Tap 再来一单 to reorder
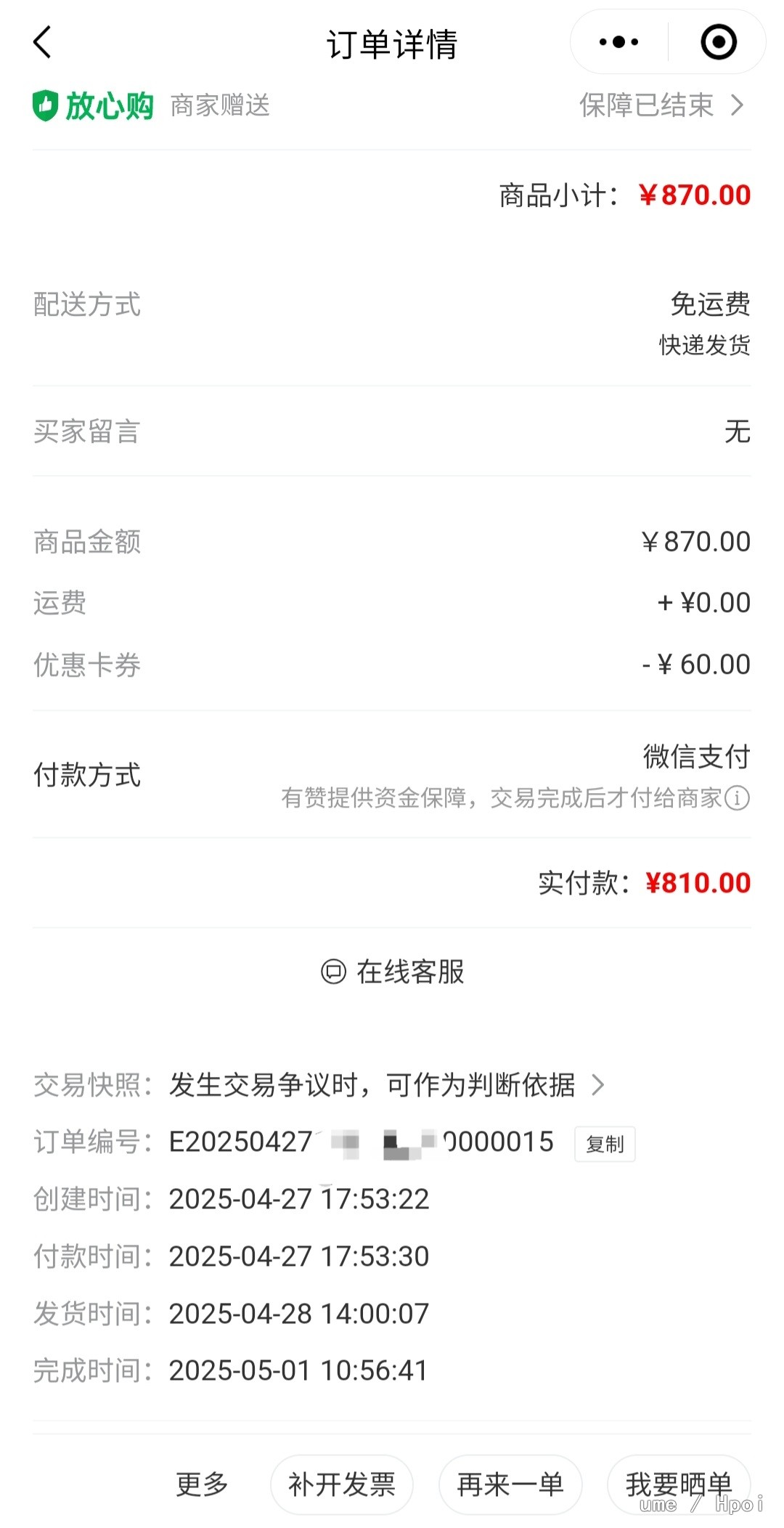The height and width of the screenshot is (1528, 784). coord(510,1484)
